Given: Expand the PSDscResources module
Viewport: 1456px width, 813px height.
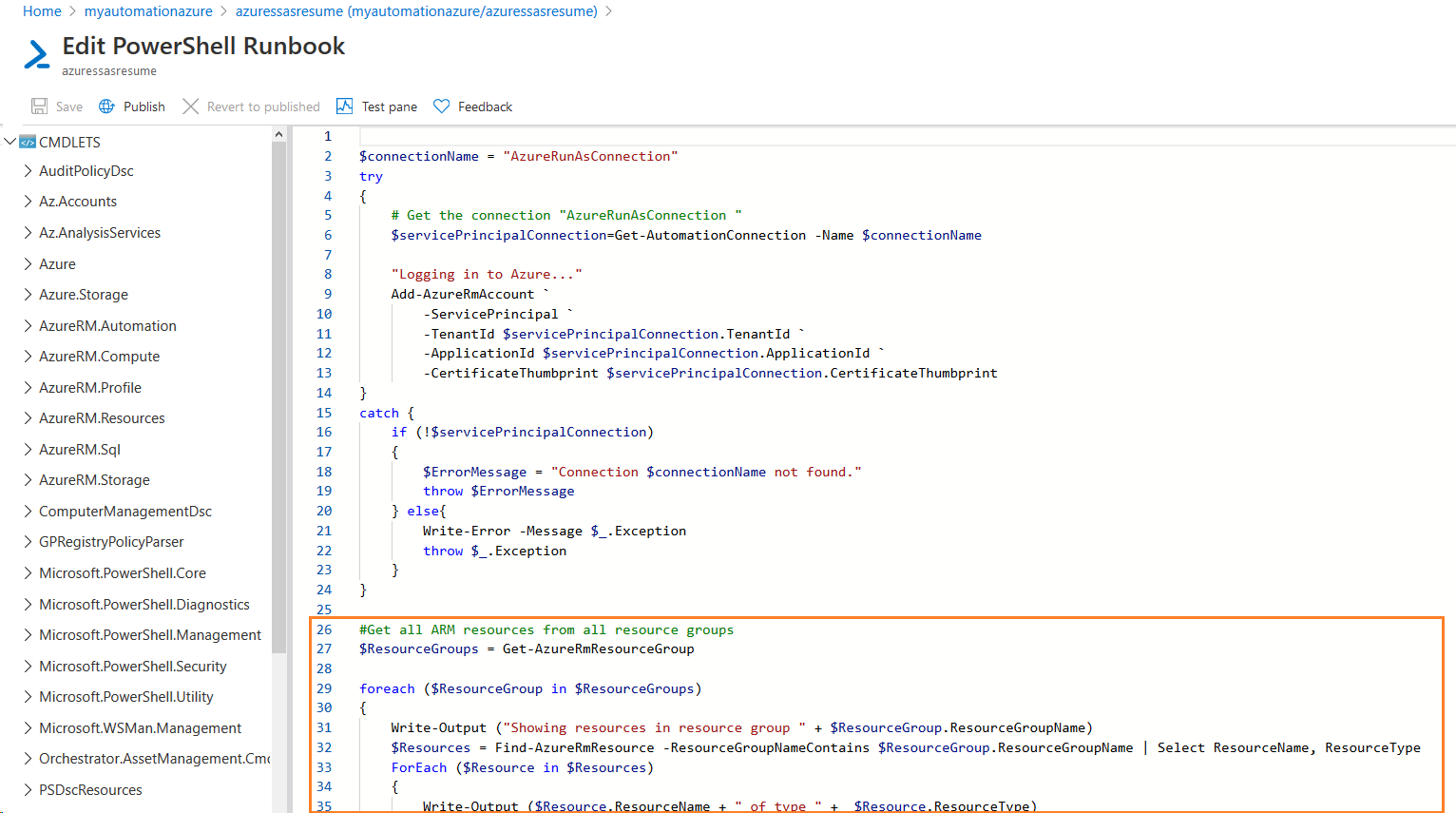Looking at the screenshot, I should pos(28,790).
